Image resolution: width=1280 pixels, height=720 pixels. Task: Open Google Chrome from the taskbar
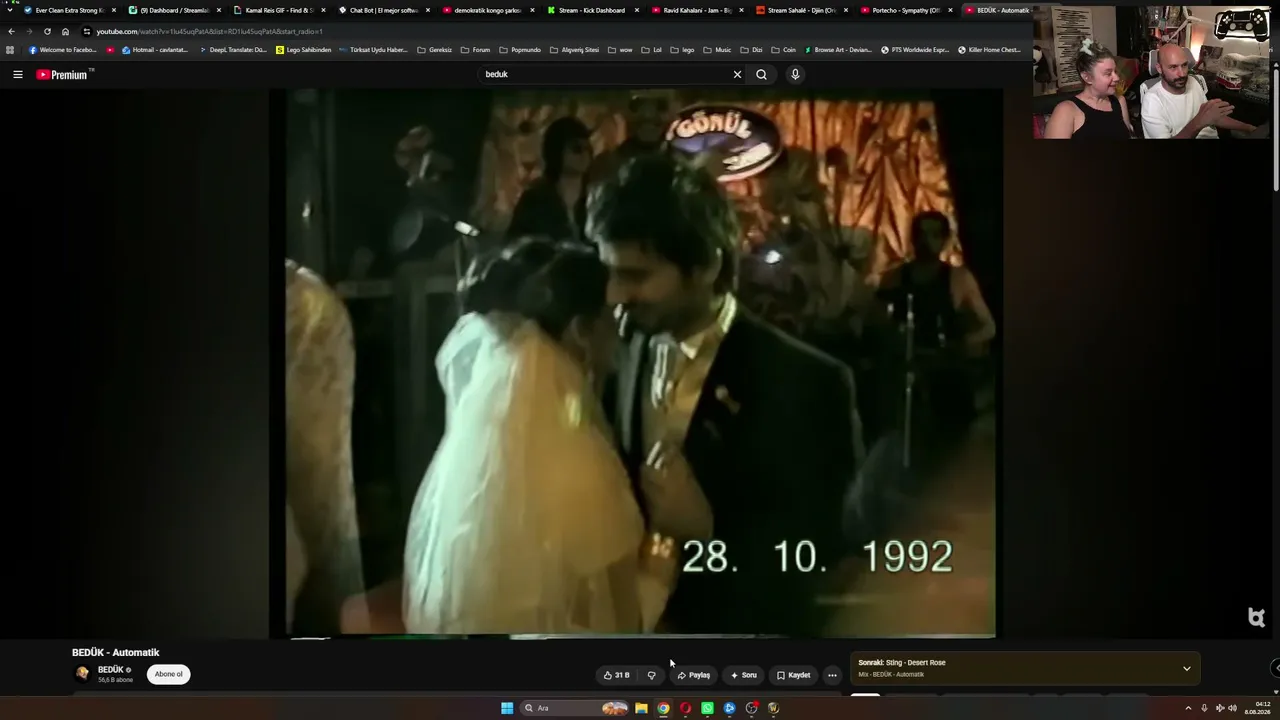coord(663,708)
